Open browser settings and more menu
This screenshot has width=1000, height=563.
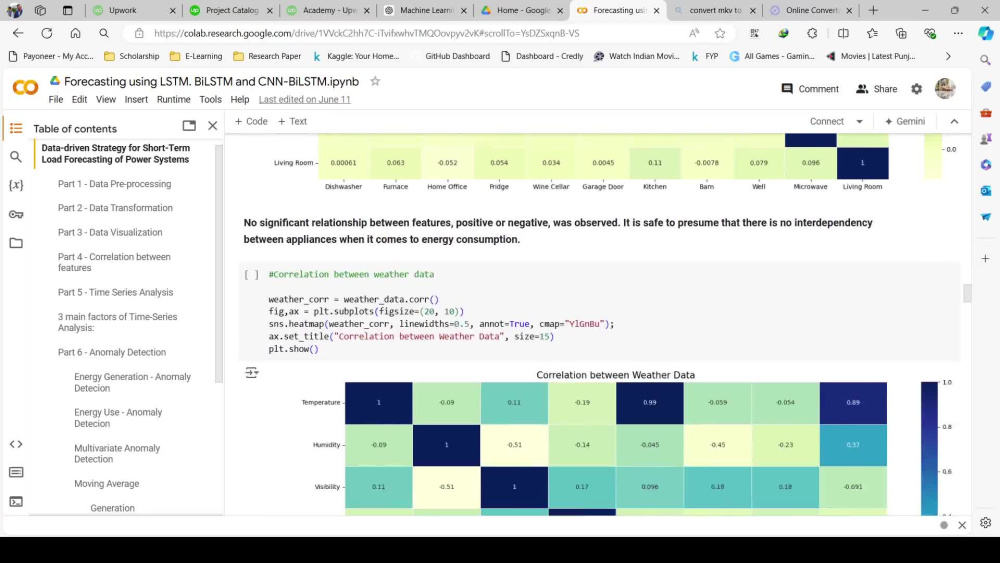coord(958,33)
